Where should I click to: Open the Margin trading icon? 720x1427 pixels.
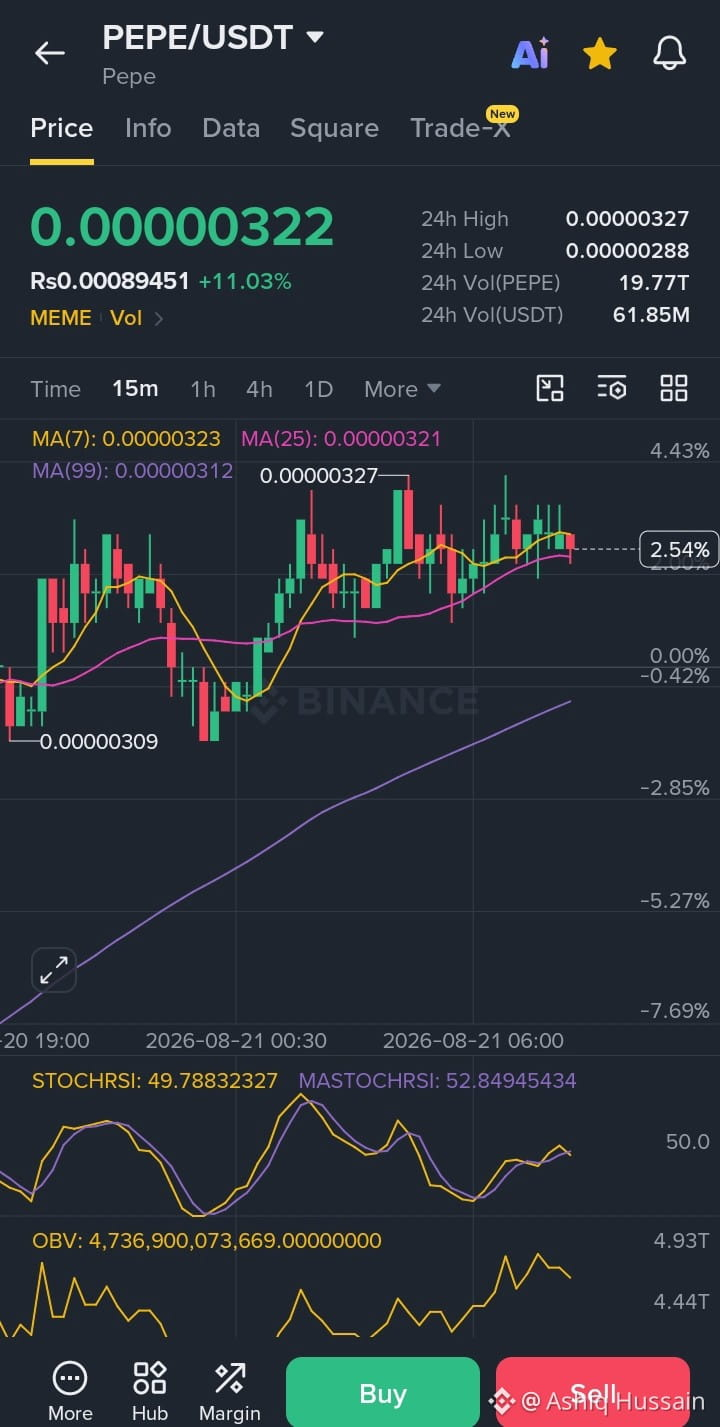click(x=230, y=1391)
